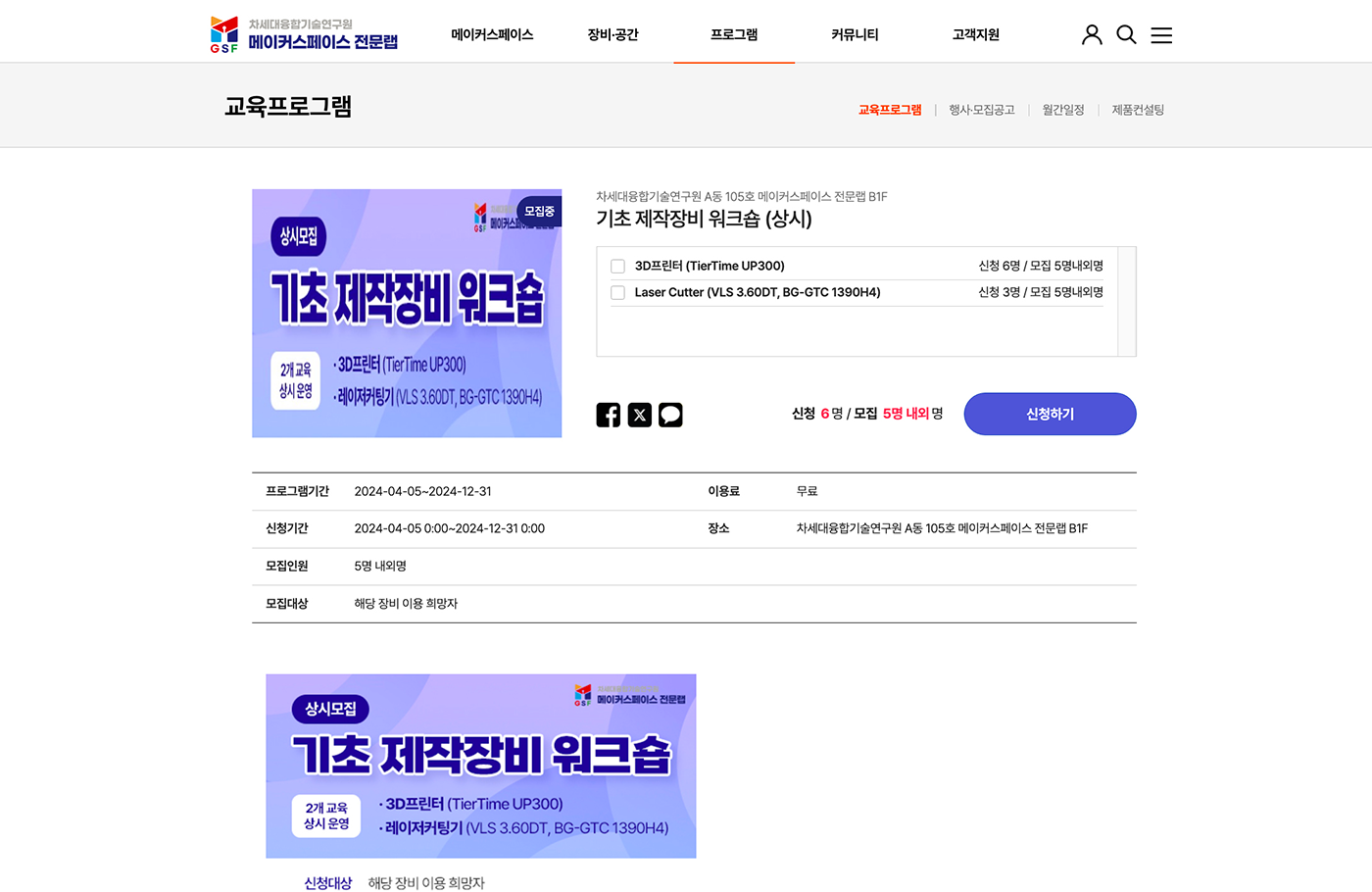Viewport: 1372px width, 892px height.
Task: Click the 신청 6명 / 모집 5명내외명 count
Action: coord(1041,266)
